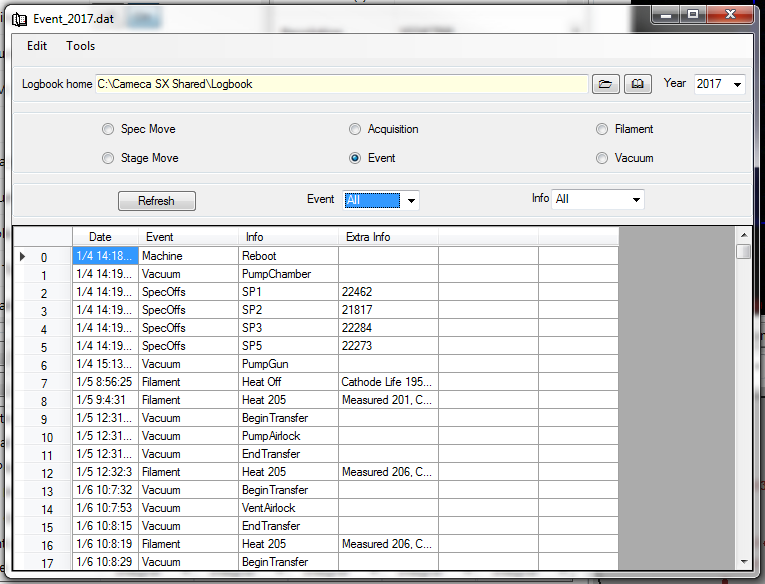The height and width of the screenshot is (584, 765).
Task: Select the Reboot cell in row 0
Action: (x=287, y=256)
